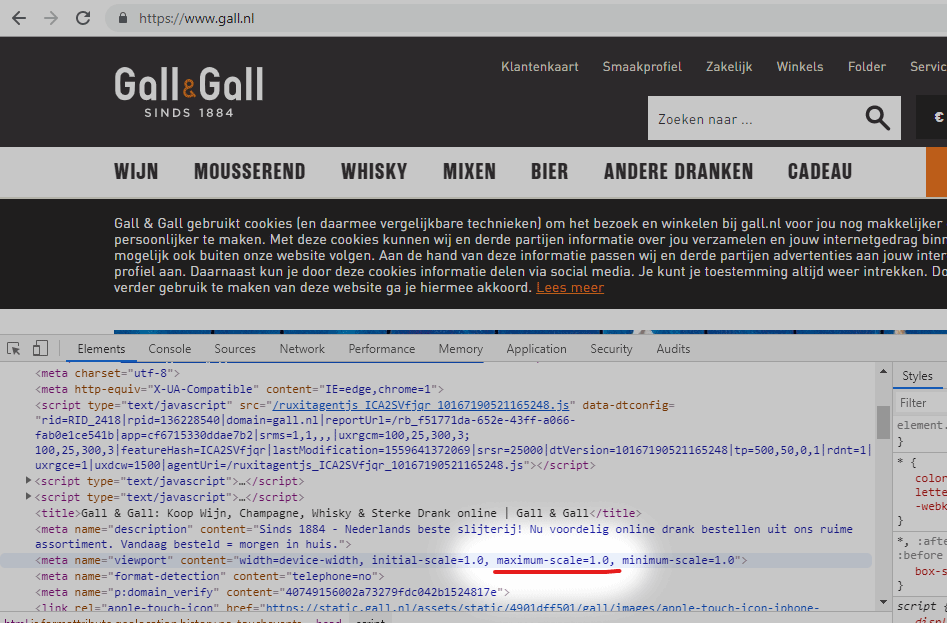Open the WHISKY category menu
Screen dimensions: 947x623
(x=374, y=171)
